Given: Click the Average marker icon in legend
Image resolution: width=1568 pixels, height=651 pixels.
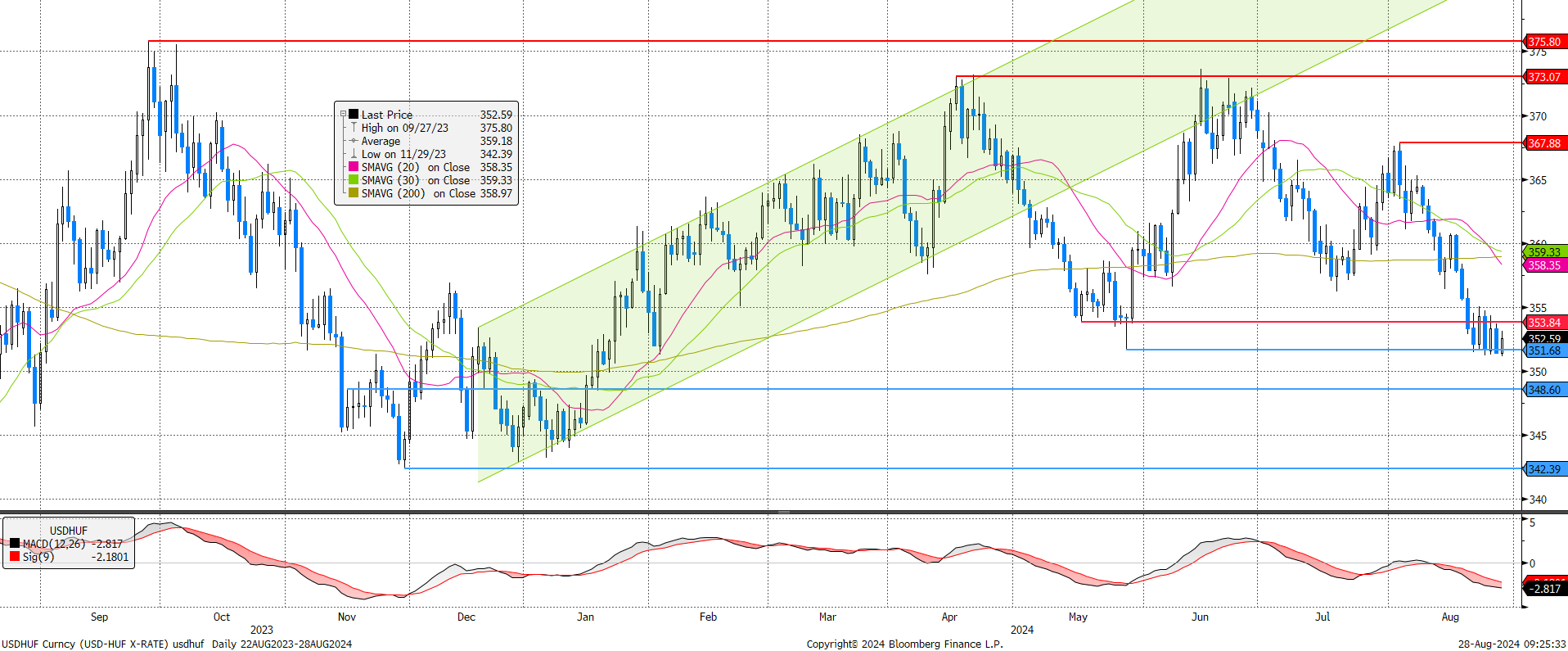Looking at the screenshot, I should point(354,141).
